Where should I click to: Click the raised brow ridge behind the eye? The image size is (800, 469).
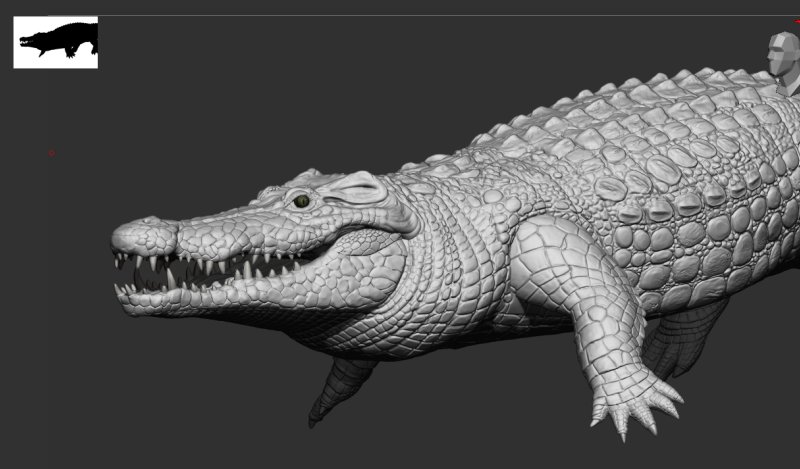pyautogui.click(x=355, y=186)
